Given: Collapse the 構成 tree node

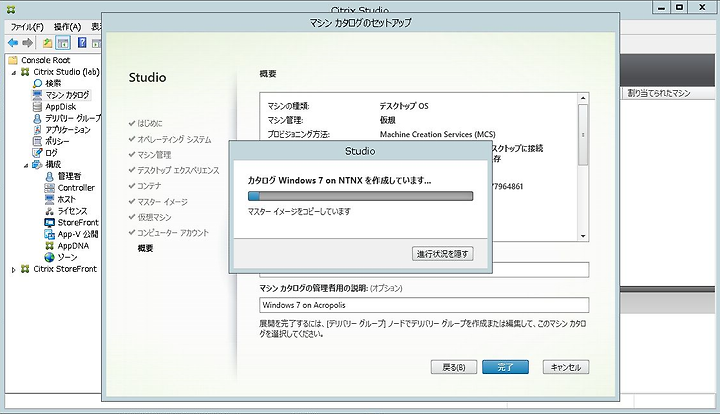Looking at the screenshot, I should 26,165.
